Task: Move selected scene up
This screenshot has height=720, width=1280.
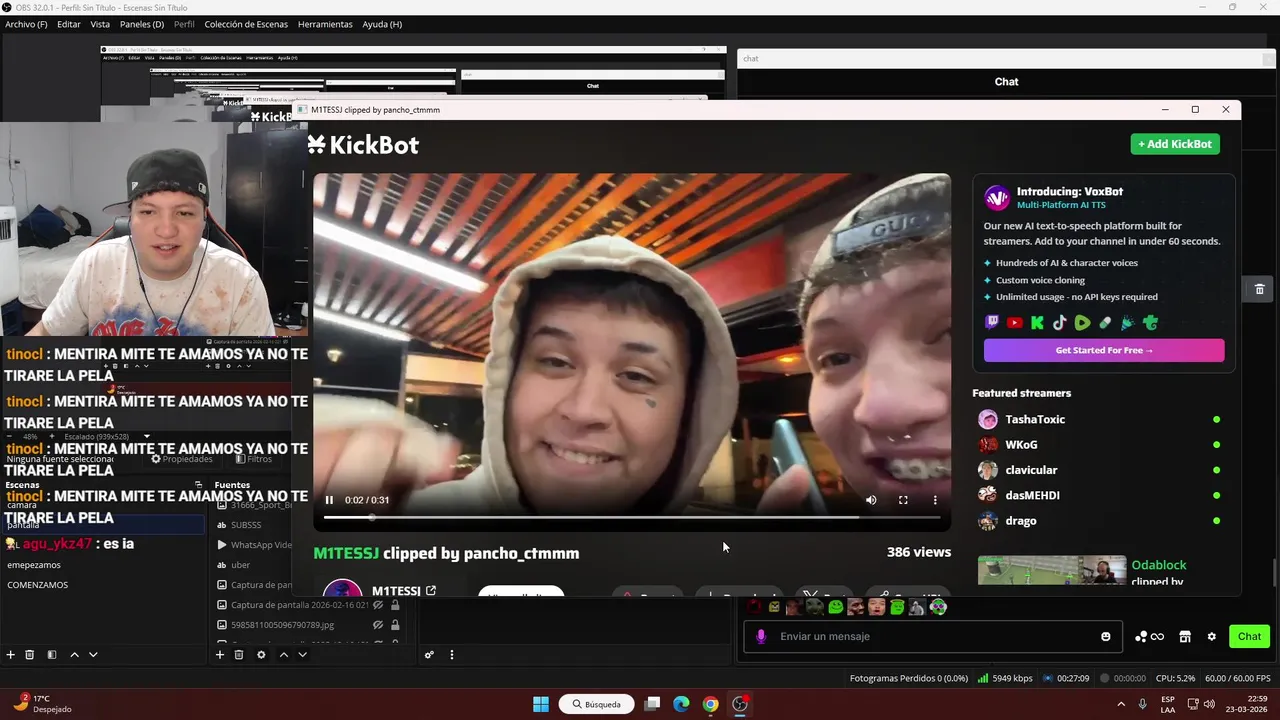Action: (74, 655)
